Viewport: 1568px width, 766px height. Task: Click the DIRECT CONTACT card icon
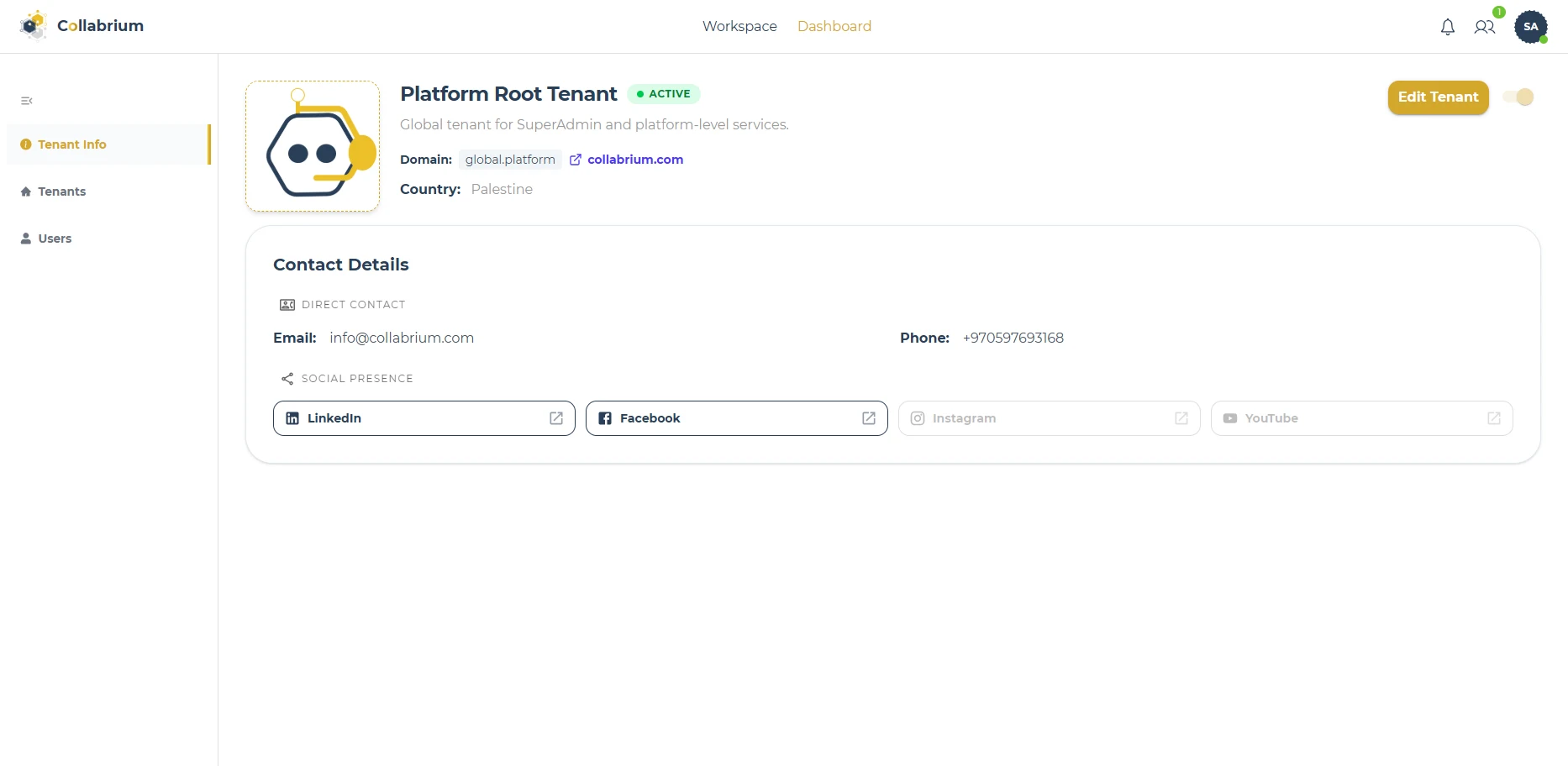(x=287, y=305)
